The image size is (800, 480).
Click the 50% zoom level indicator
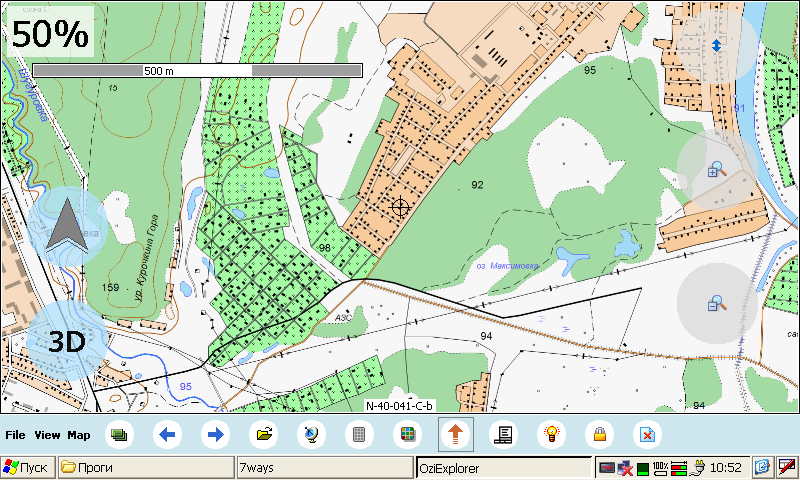(x=51, y=33)
